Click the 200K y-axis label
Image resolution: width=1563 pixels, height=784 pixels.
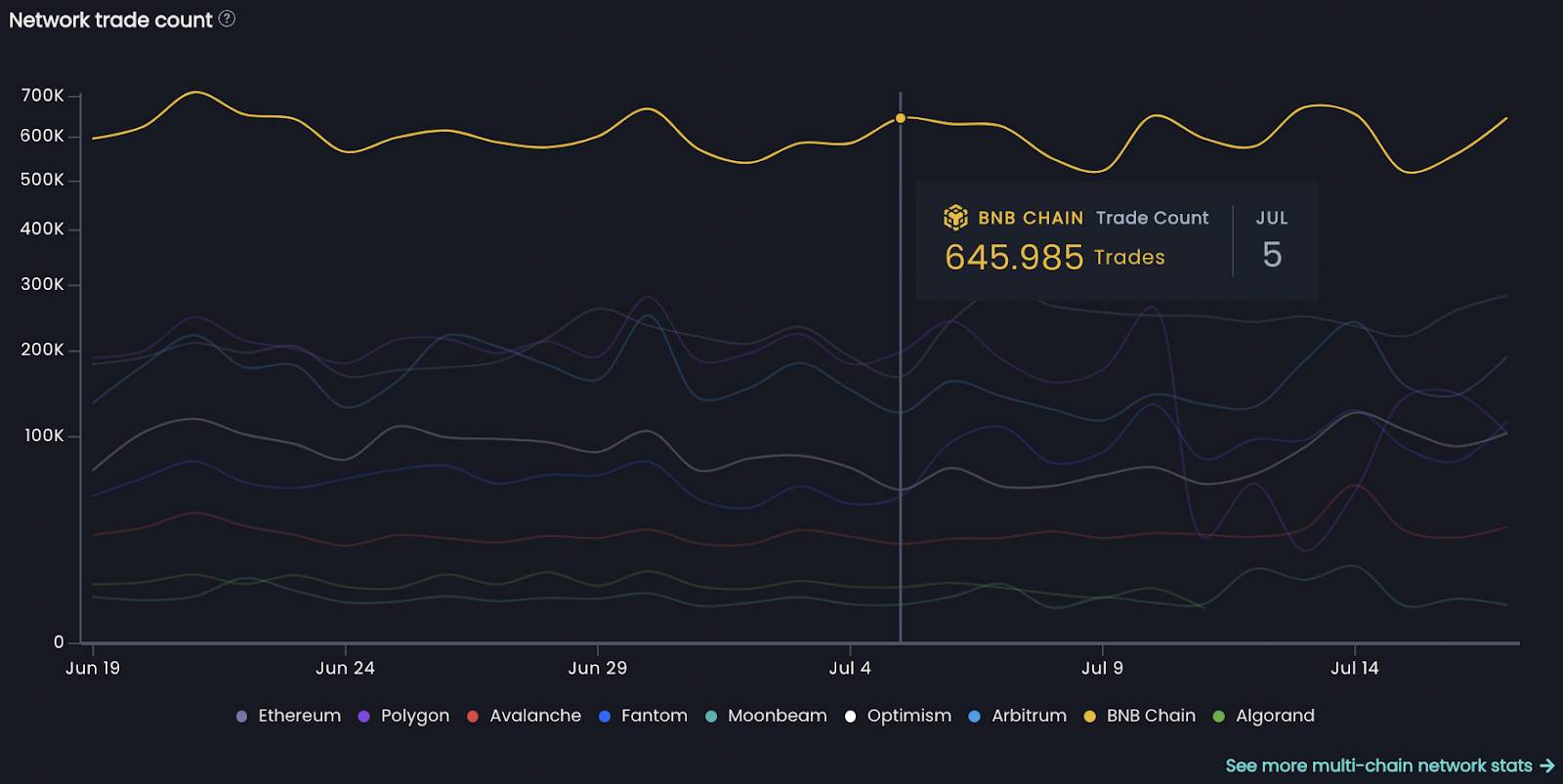(x=43, y=350)
